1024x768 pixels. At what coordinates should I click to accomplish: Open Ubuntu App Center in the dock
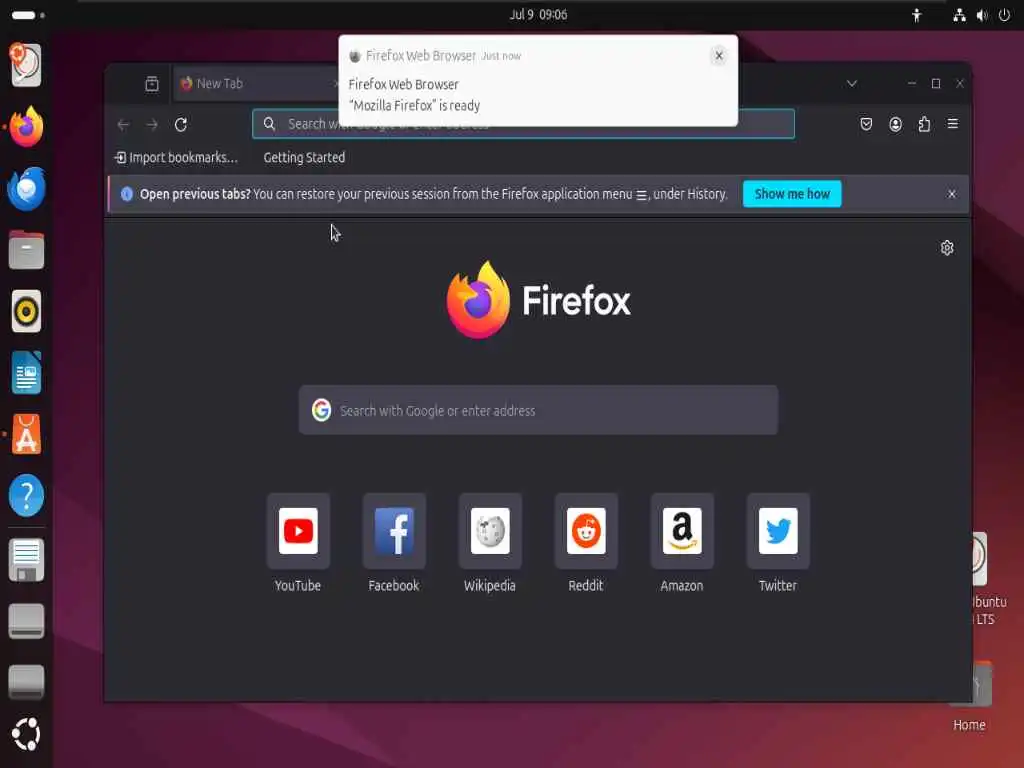tap(26, 434)
